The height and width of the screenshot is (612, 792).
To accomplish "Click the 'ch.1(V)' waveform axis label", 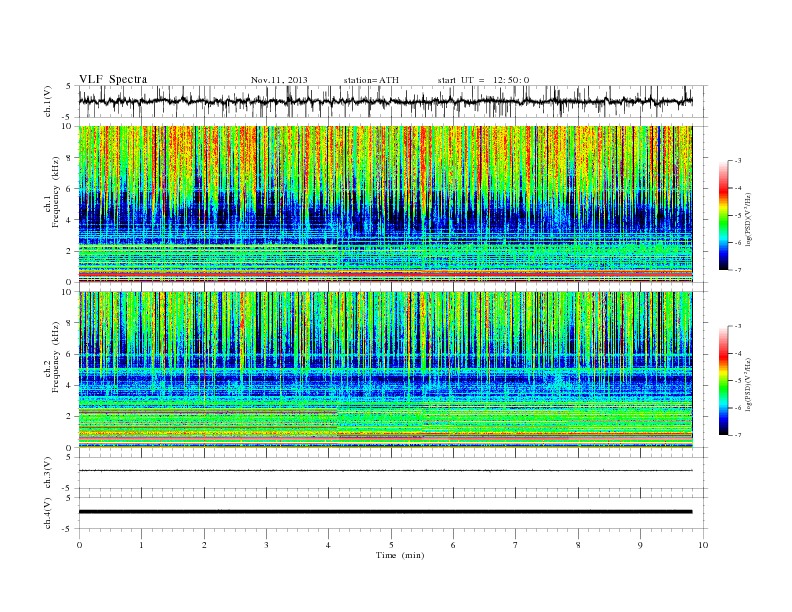I will pyautogui.click(x=48, y=101).
